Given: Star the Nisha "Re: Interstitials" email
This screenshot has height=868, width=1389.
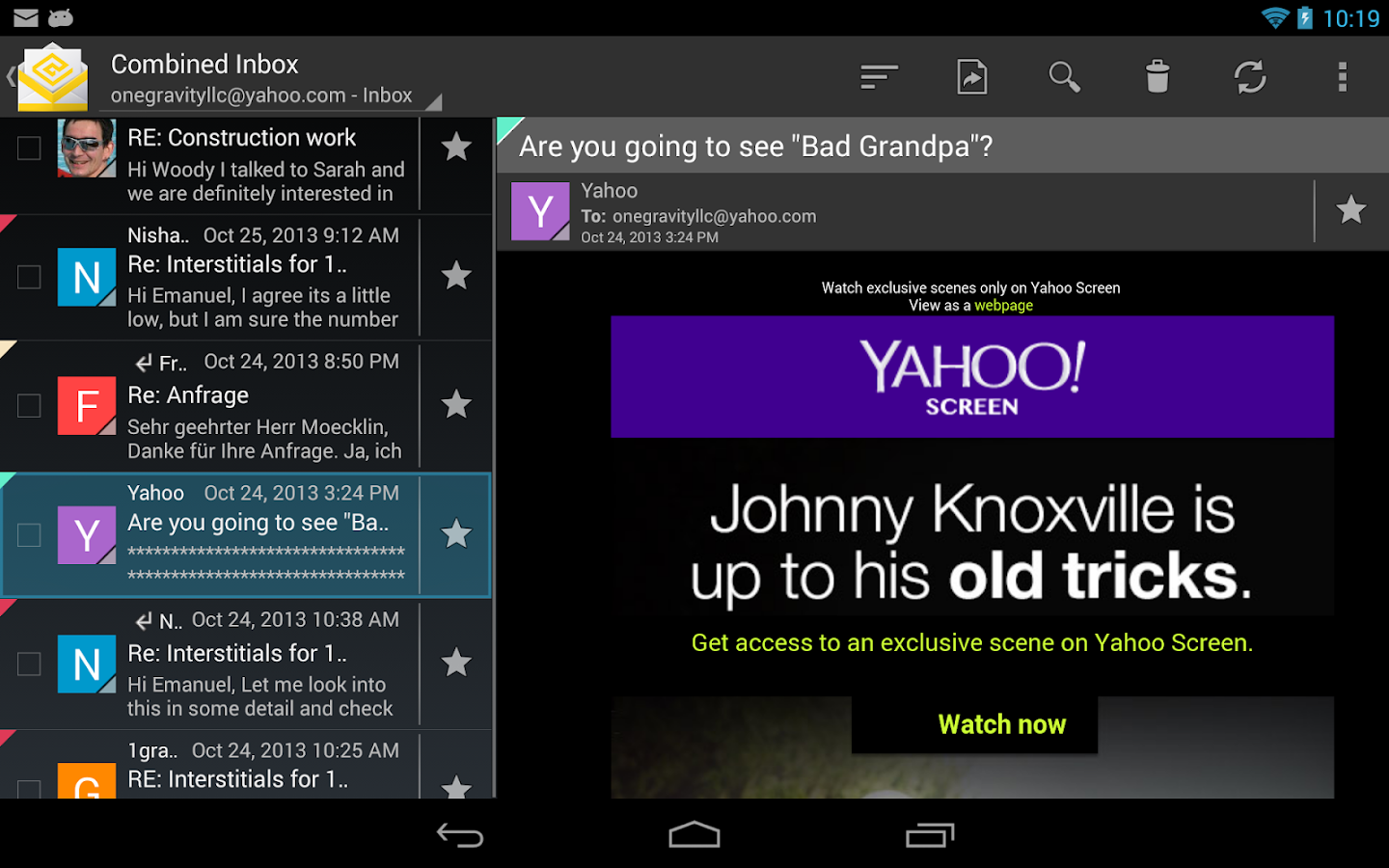Looking at the screenshot, I should pyautogui.click(x=456, y=276).
